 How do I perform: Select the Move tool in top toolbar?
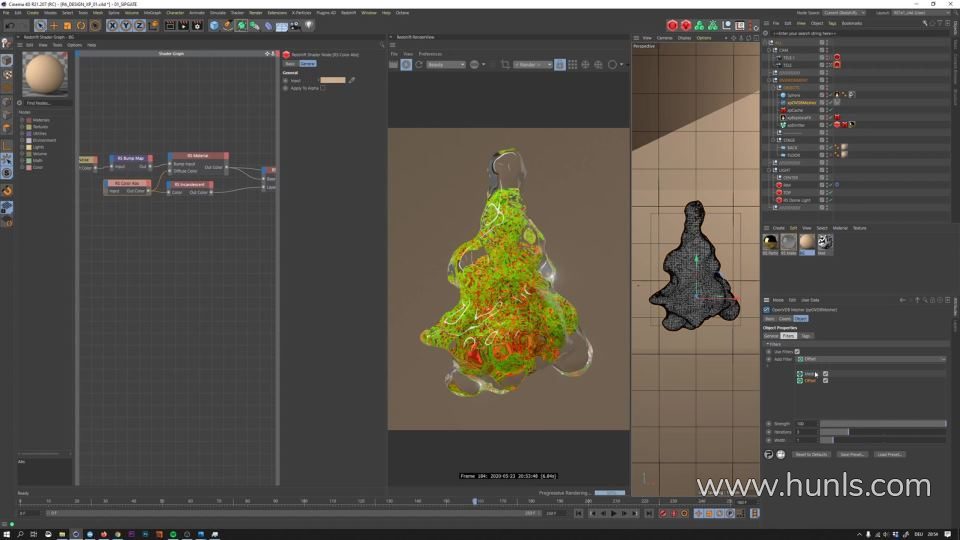click(x=54, y=26)
